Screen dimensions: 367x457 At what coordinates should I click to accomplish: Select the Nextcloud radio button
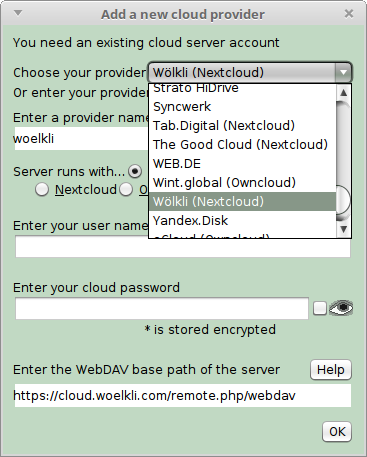pos(42,190)
